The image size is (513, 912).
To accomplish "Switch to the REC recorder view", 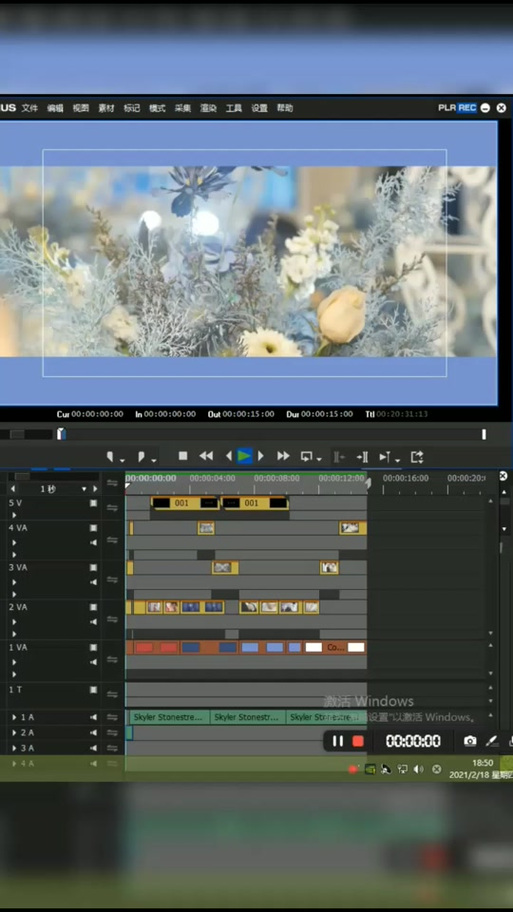I will coord(467,108).
